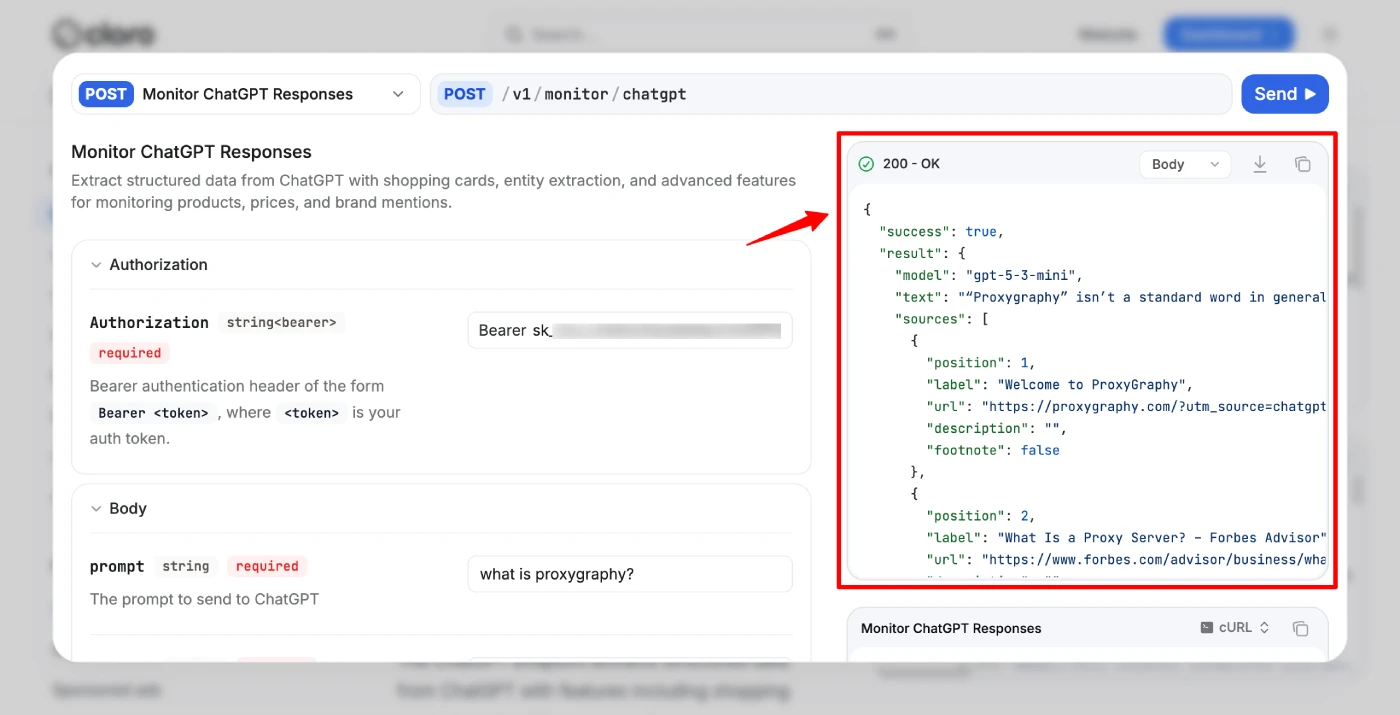Click the POST badge in the URL bar

tap(464, 94)
